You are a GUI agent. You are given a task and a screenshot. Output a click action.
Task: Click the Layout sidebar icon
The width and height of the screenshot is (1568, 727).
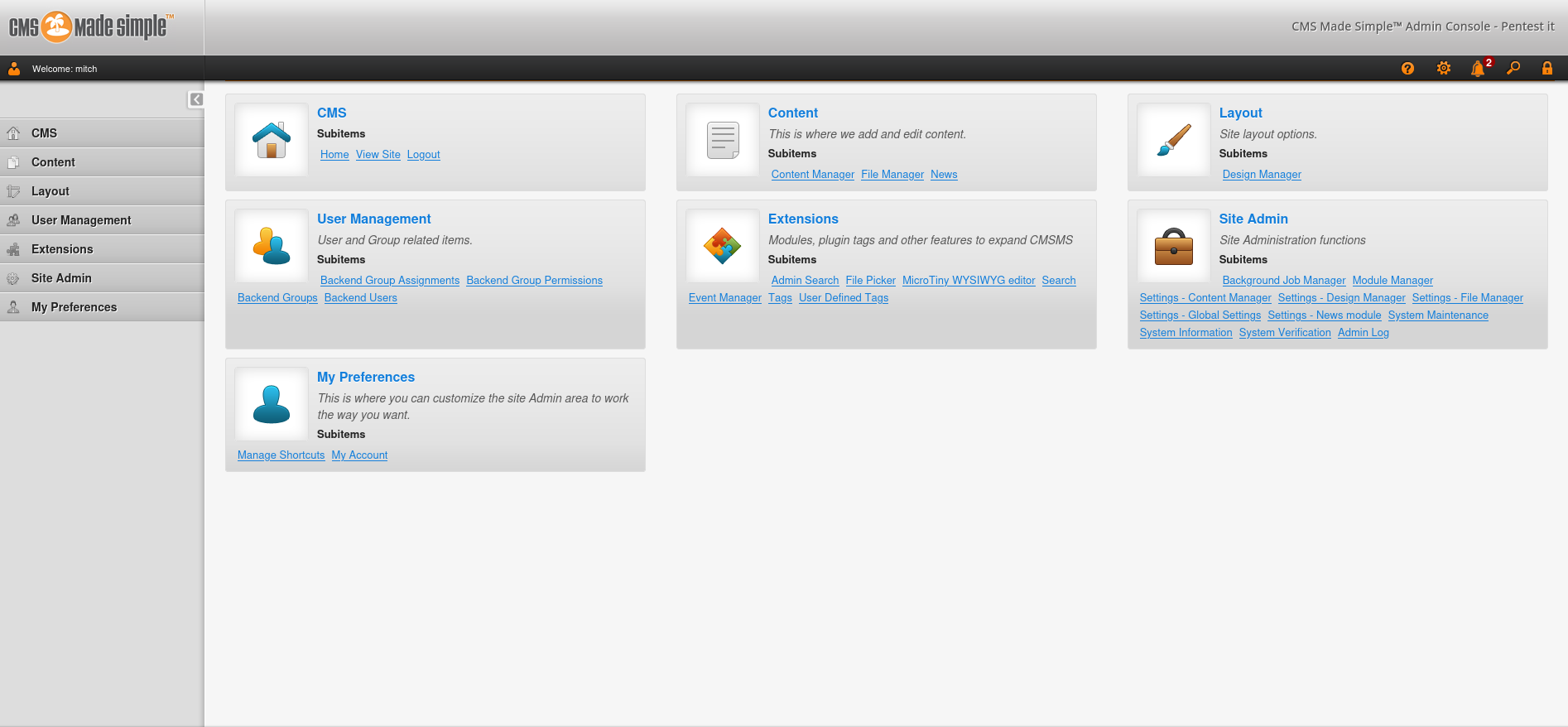pyautogui.click(x=13, y=191)
